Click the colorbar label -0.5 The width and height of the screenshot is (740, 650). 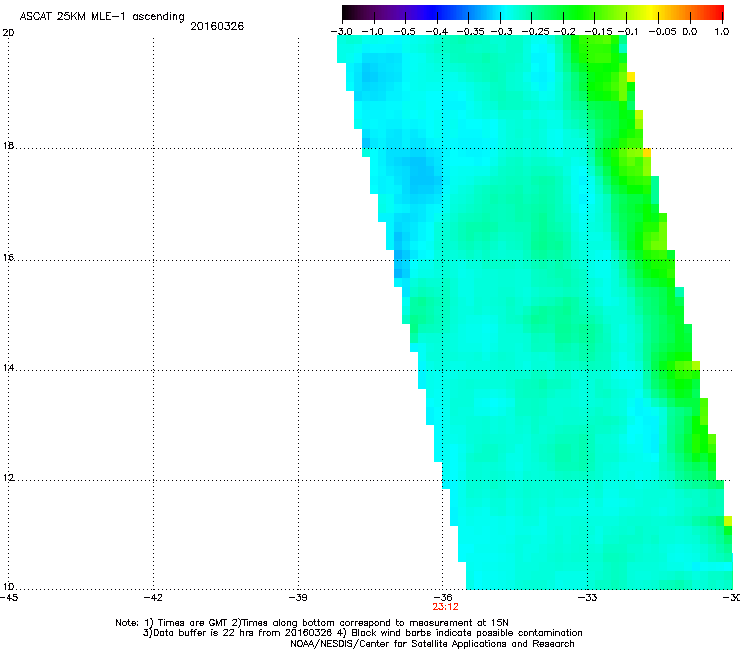(404, 32)
